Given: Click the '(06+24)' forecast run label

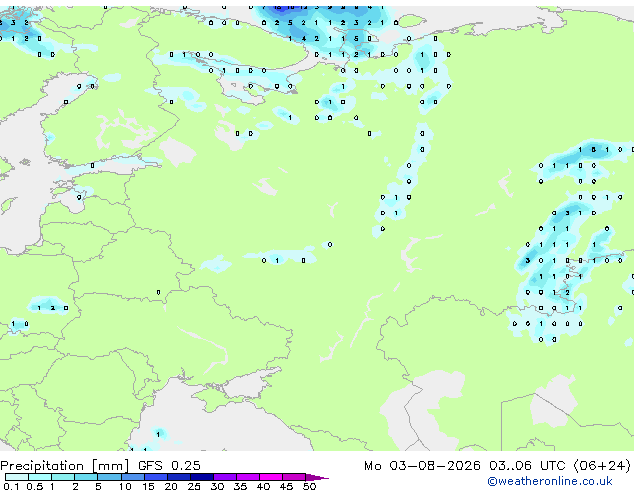Looking at the screenshot, I should point(602,466).
